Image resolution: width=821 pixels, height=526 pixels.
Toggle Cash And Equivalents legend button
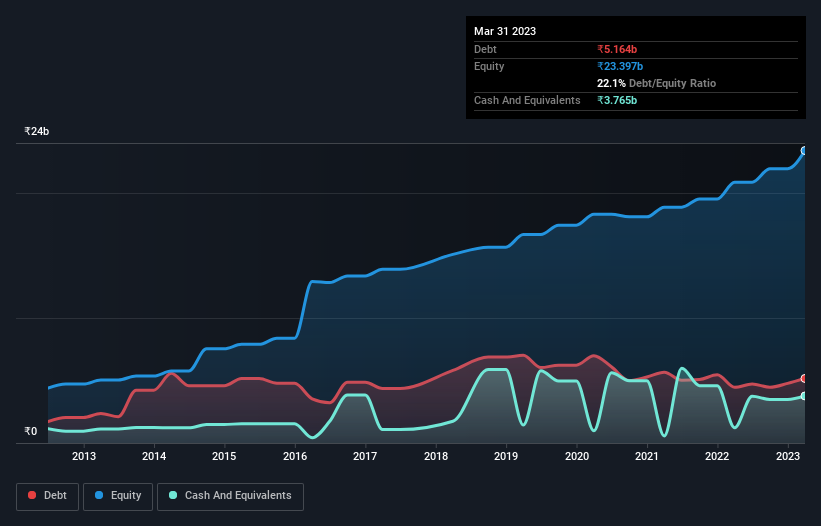230,496
